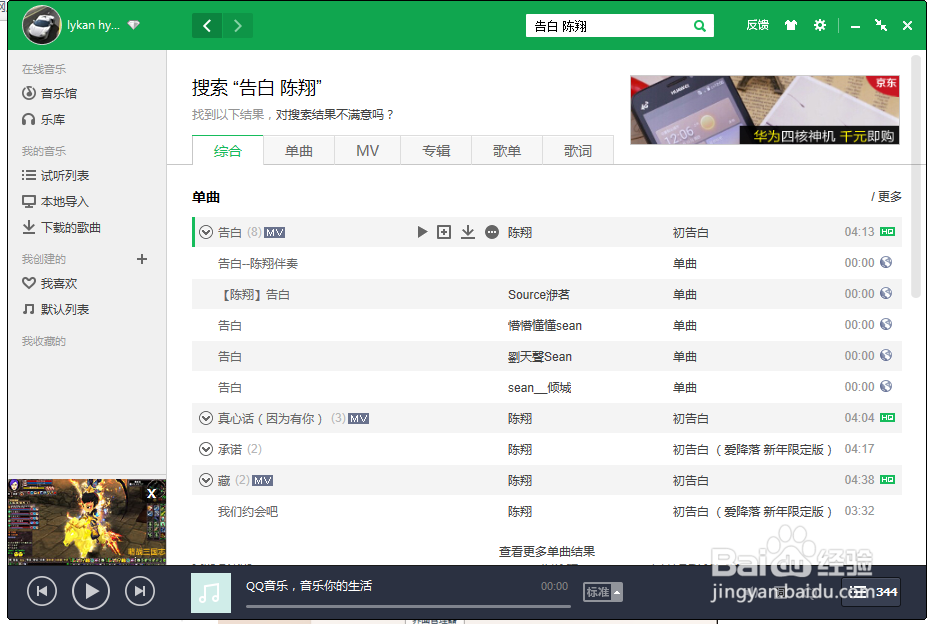Go back with the navigation arrow
The width and height of the screenshot is (927, 624).
click(x=206, y=25)
